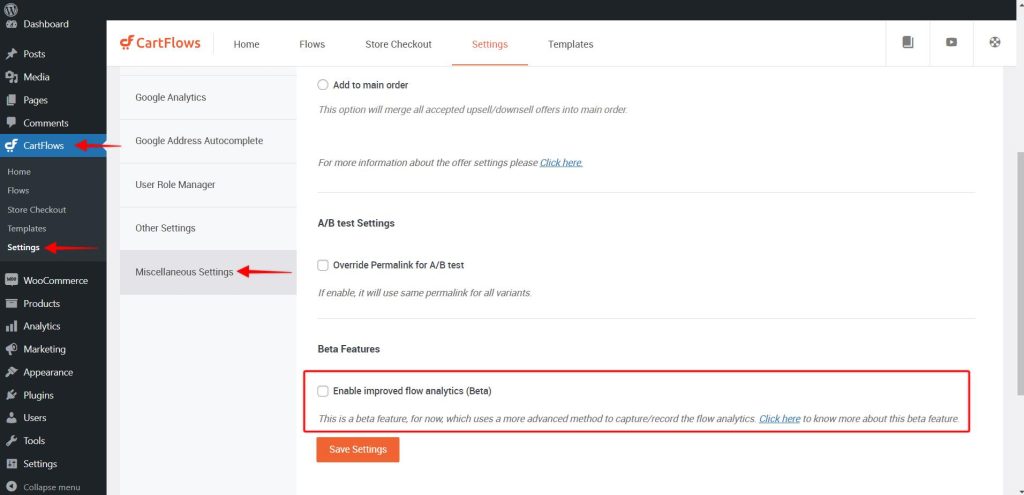Click the Save Settings button
Viewport: 1024px width, 495px height.
coord(358,450)
